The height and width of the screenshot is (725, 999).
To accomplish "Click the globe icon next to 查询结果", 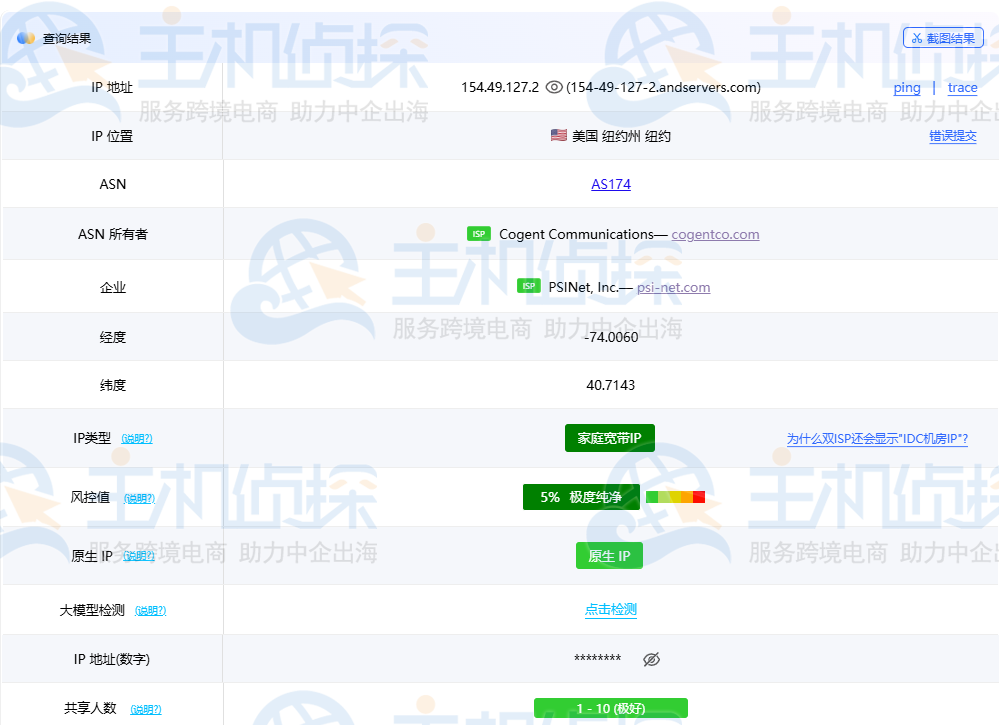I will pos(24,38).
